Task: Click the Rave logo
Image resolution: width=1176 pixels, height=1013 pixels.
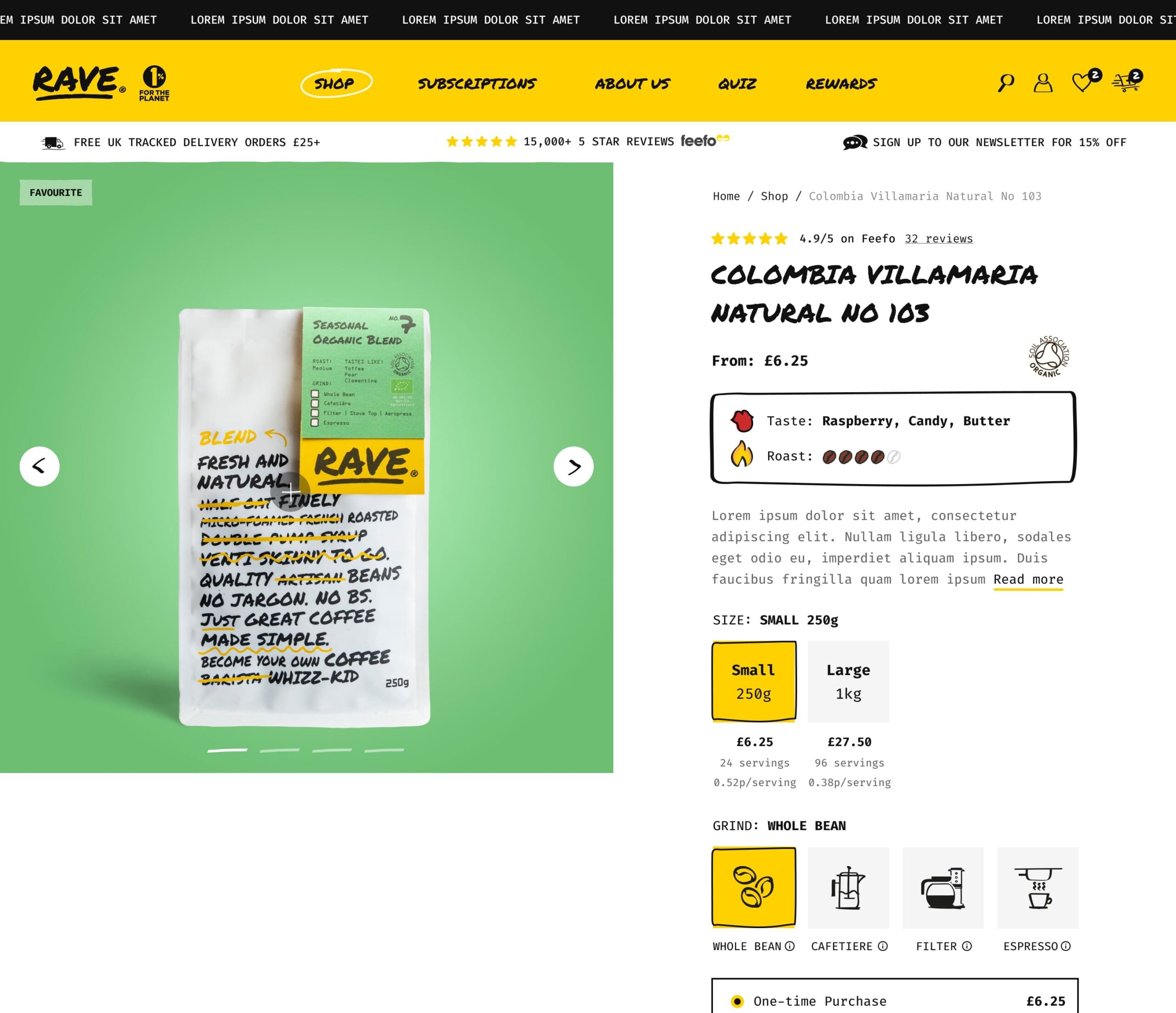Action: click(79, 83)
